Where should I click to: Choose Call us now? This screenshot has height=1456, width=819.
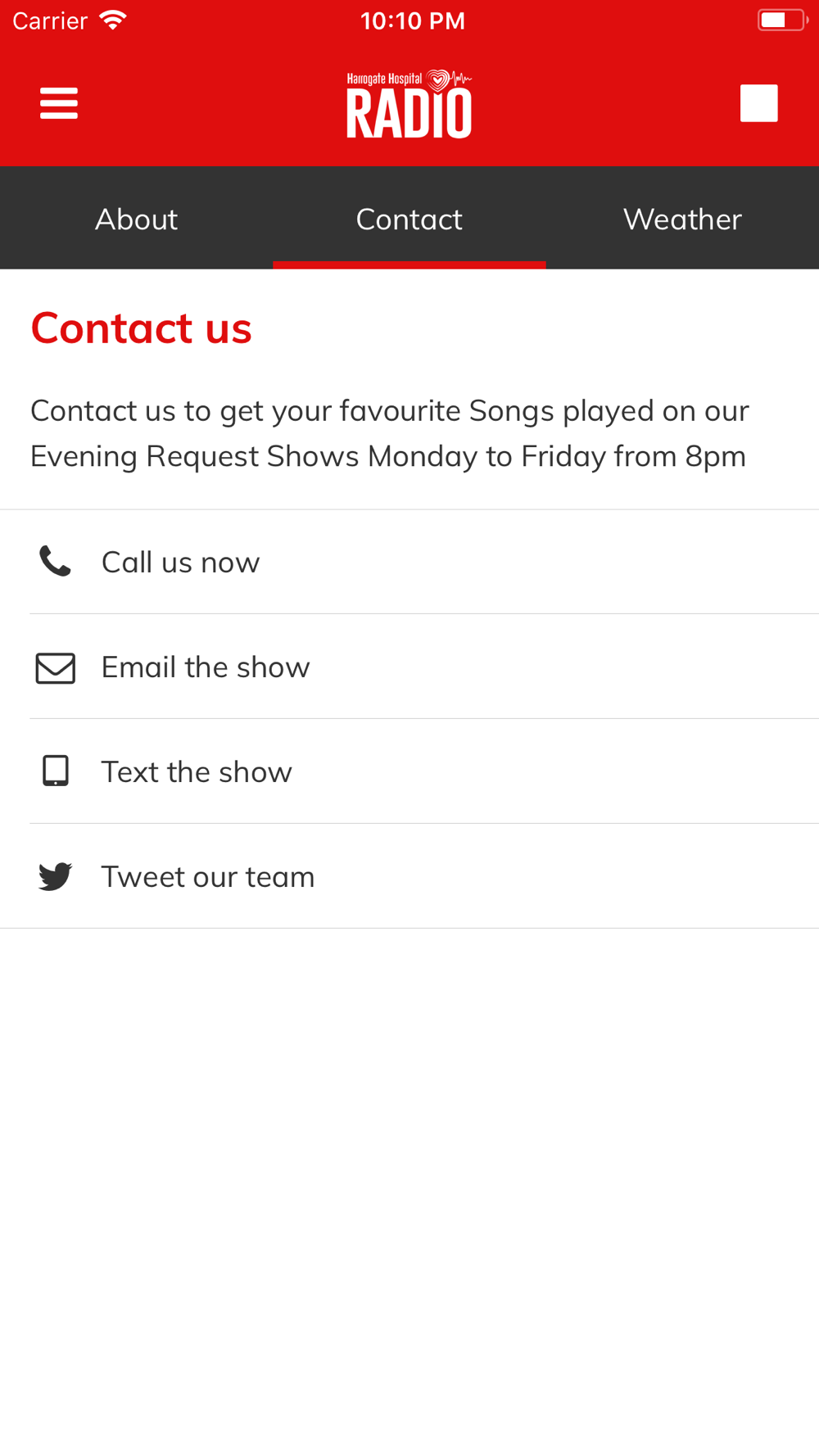(x=409, y=562)
